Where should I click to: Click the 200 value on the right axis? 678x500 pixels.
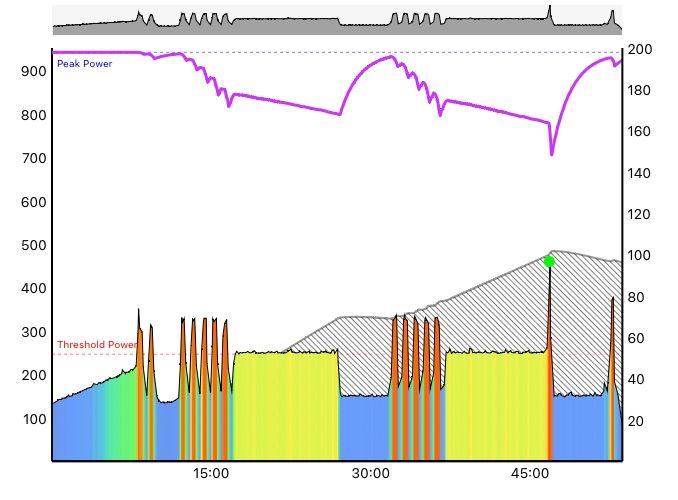pos(639,50)
